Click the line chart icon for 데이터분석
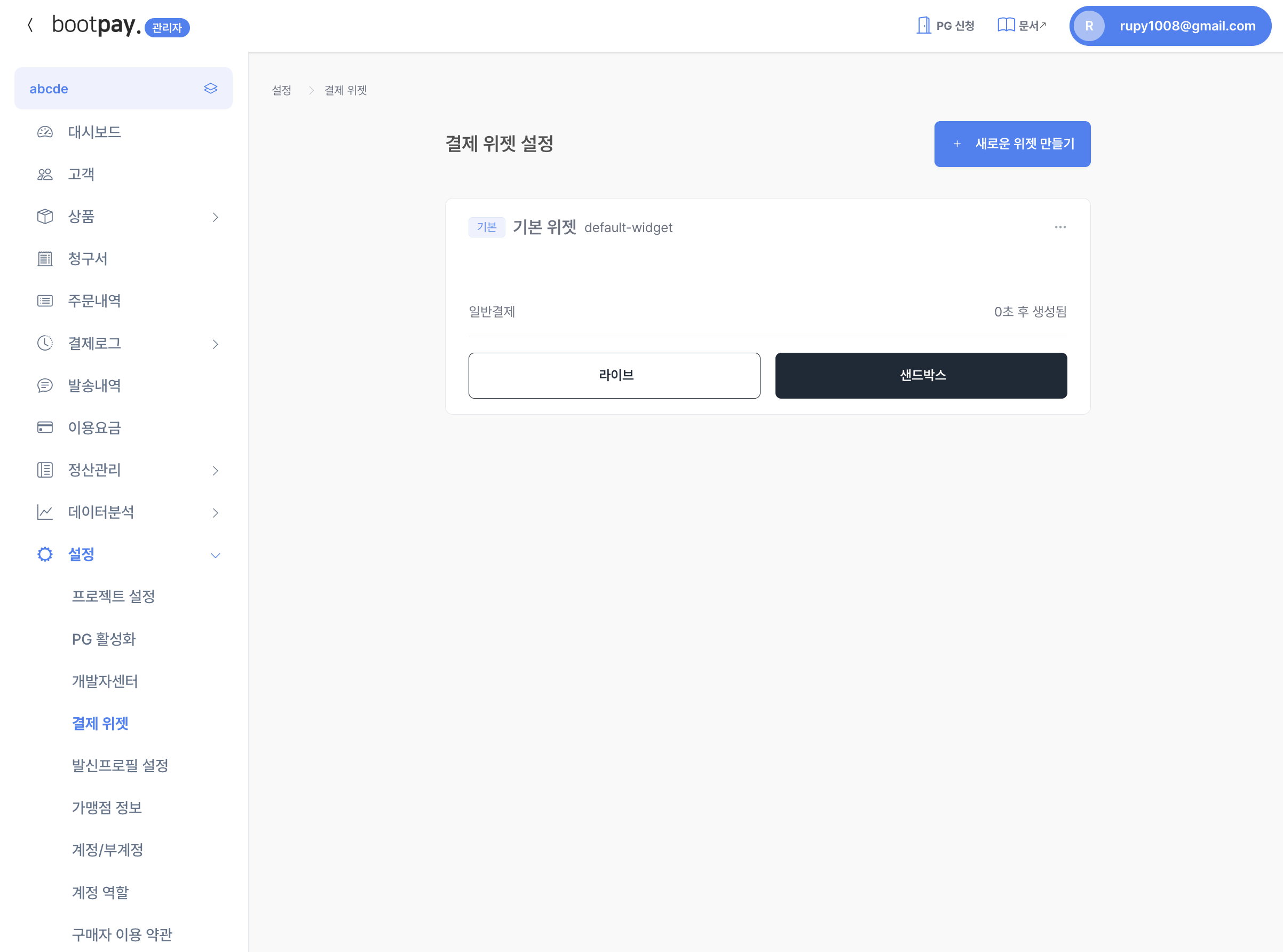 (45, 512)
